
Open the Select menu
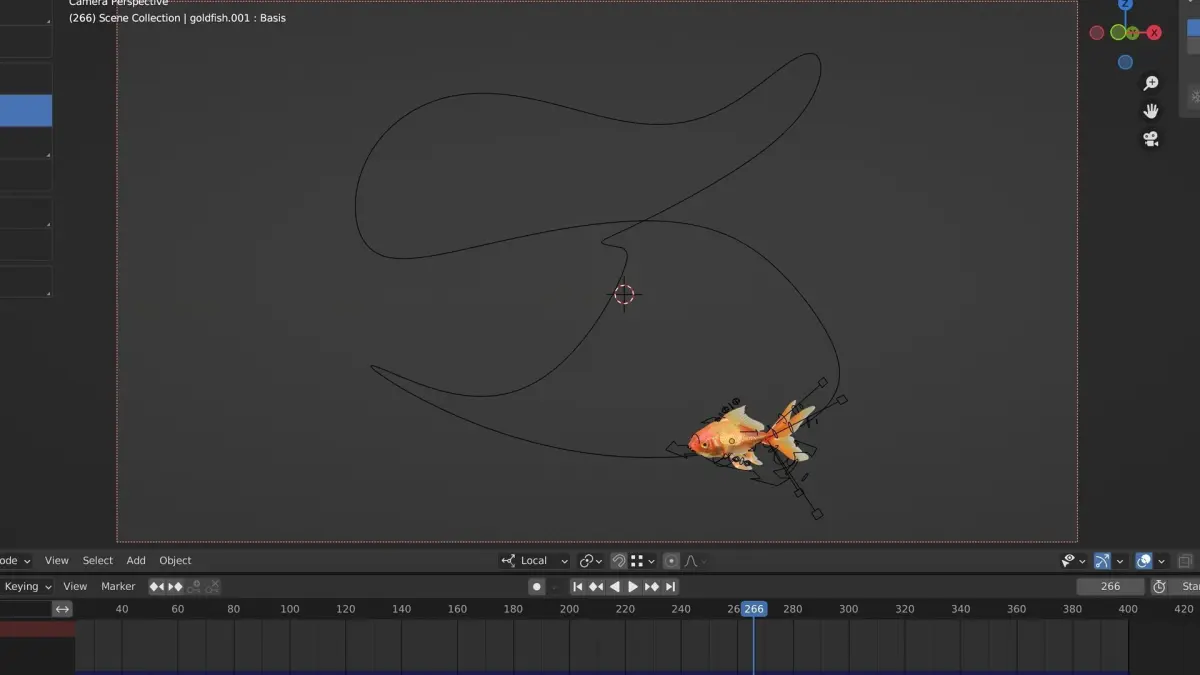pos(98,561)
